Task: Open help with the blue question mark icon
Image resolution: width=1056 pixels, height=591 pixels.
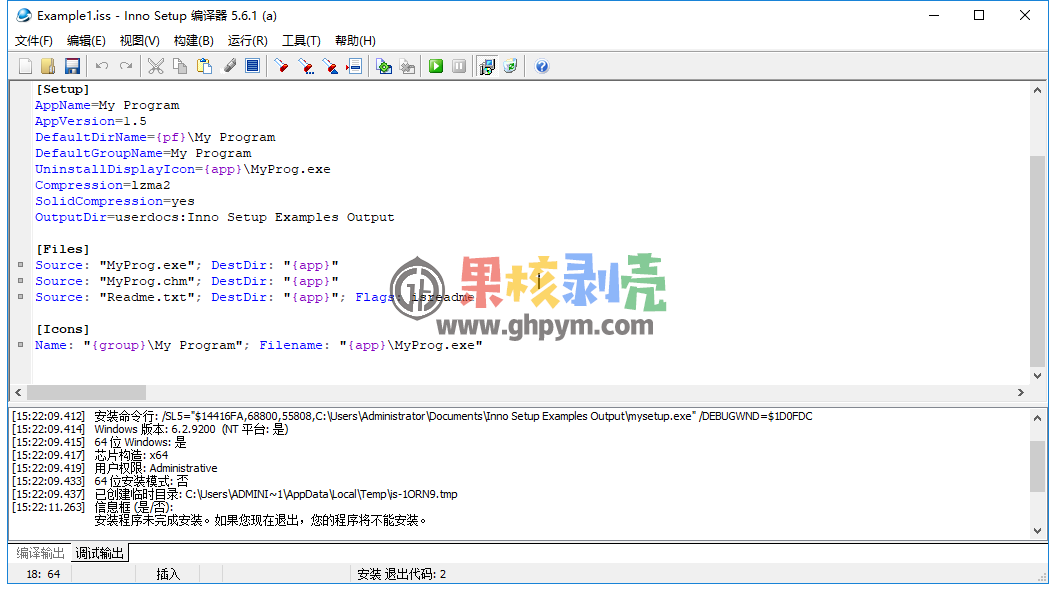Action: coord(541,66)
